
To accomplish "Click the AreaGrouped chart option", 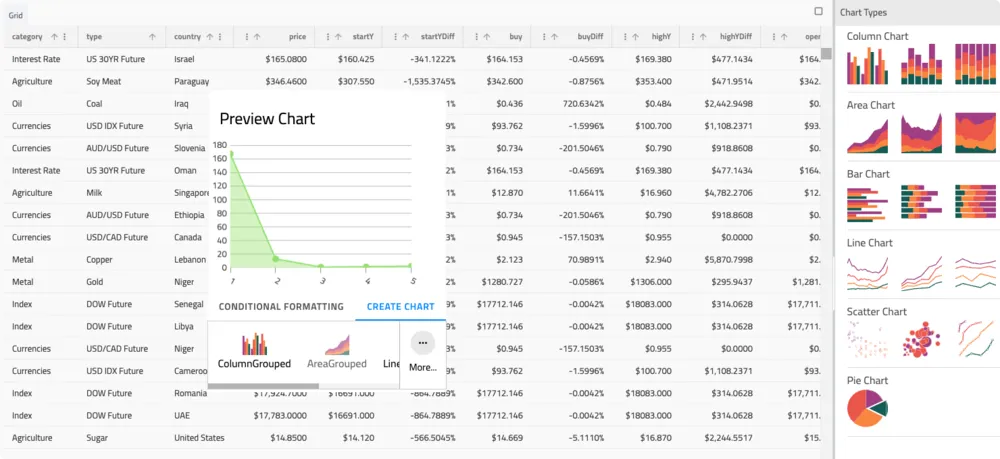I will click(336, 351).
